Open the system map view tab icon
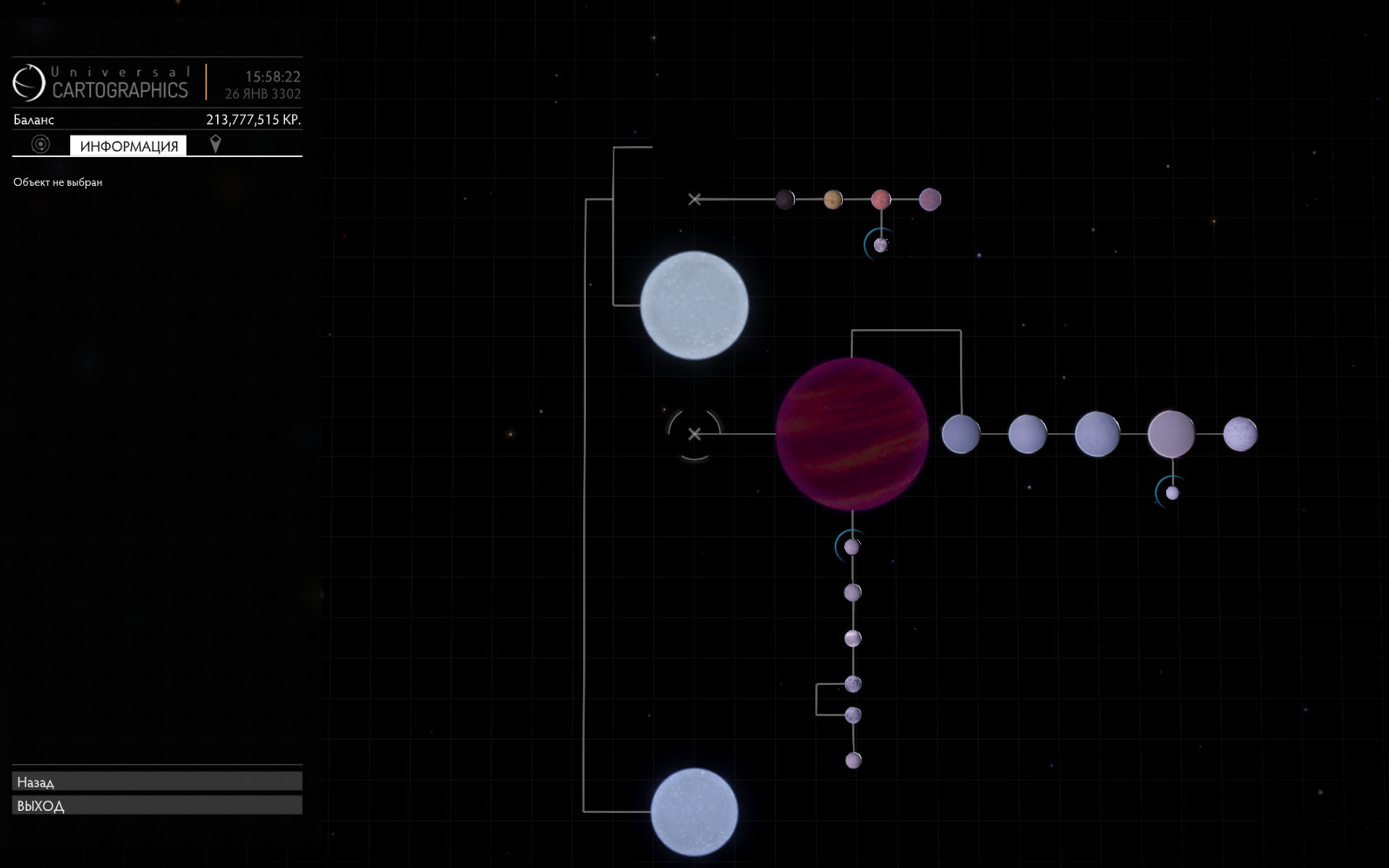Screen dimensions: 1389x868 (41, 145)
